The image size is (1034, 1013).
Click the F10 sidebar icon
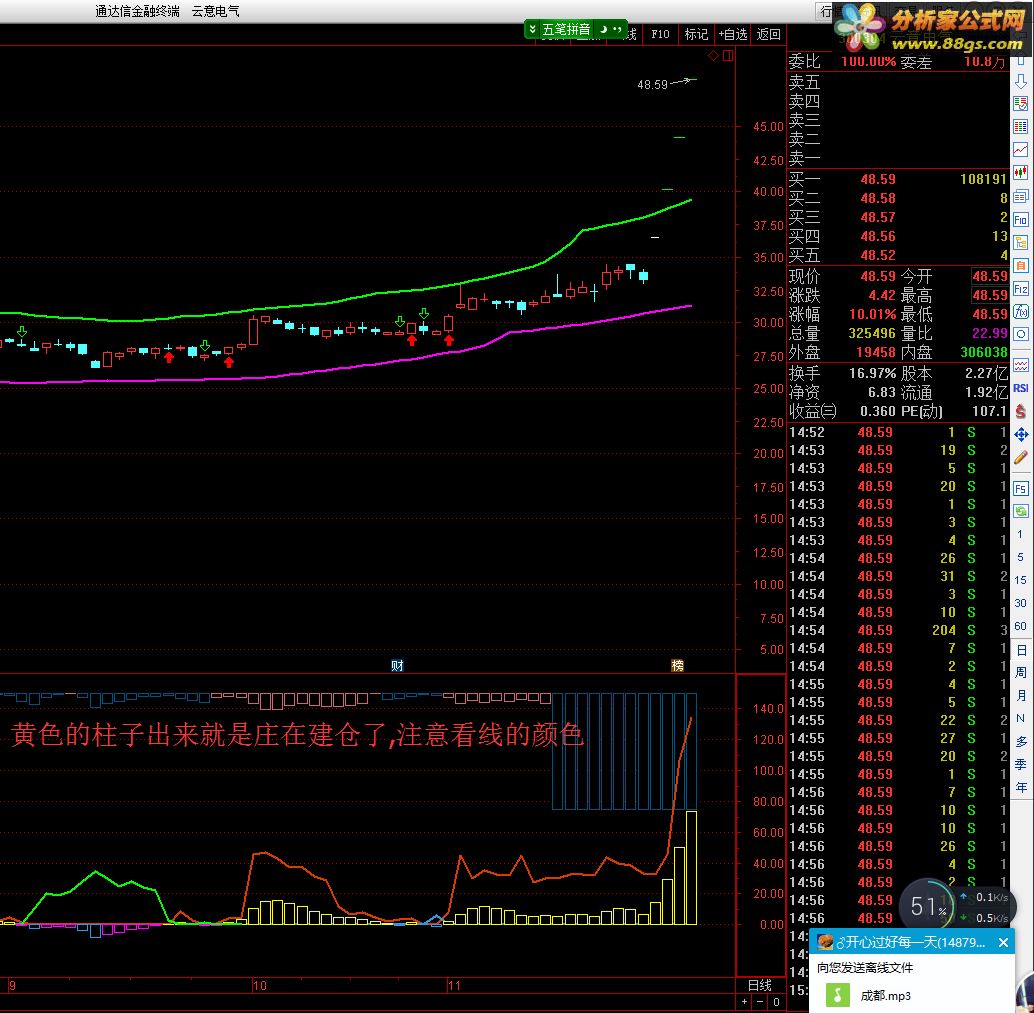click(1021, 220)
